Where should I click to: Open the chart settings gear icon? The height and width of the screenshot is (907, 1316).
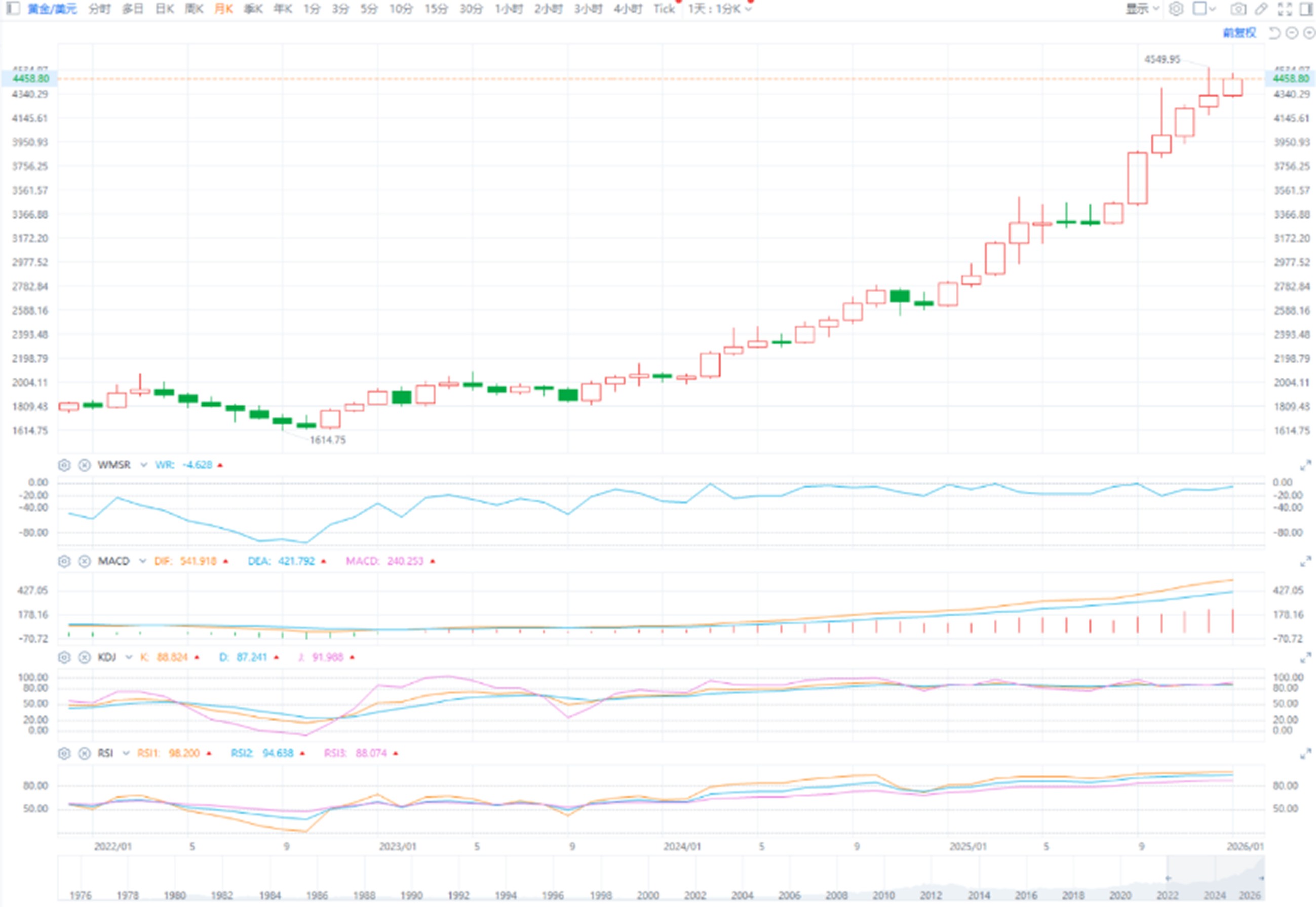[1177, 9]
